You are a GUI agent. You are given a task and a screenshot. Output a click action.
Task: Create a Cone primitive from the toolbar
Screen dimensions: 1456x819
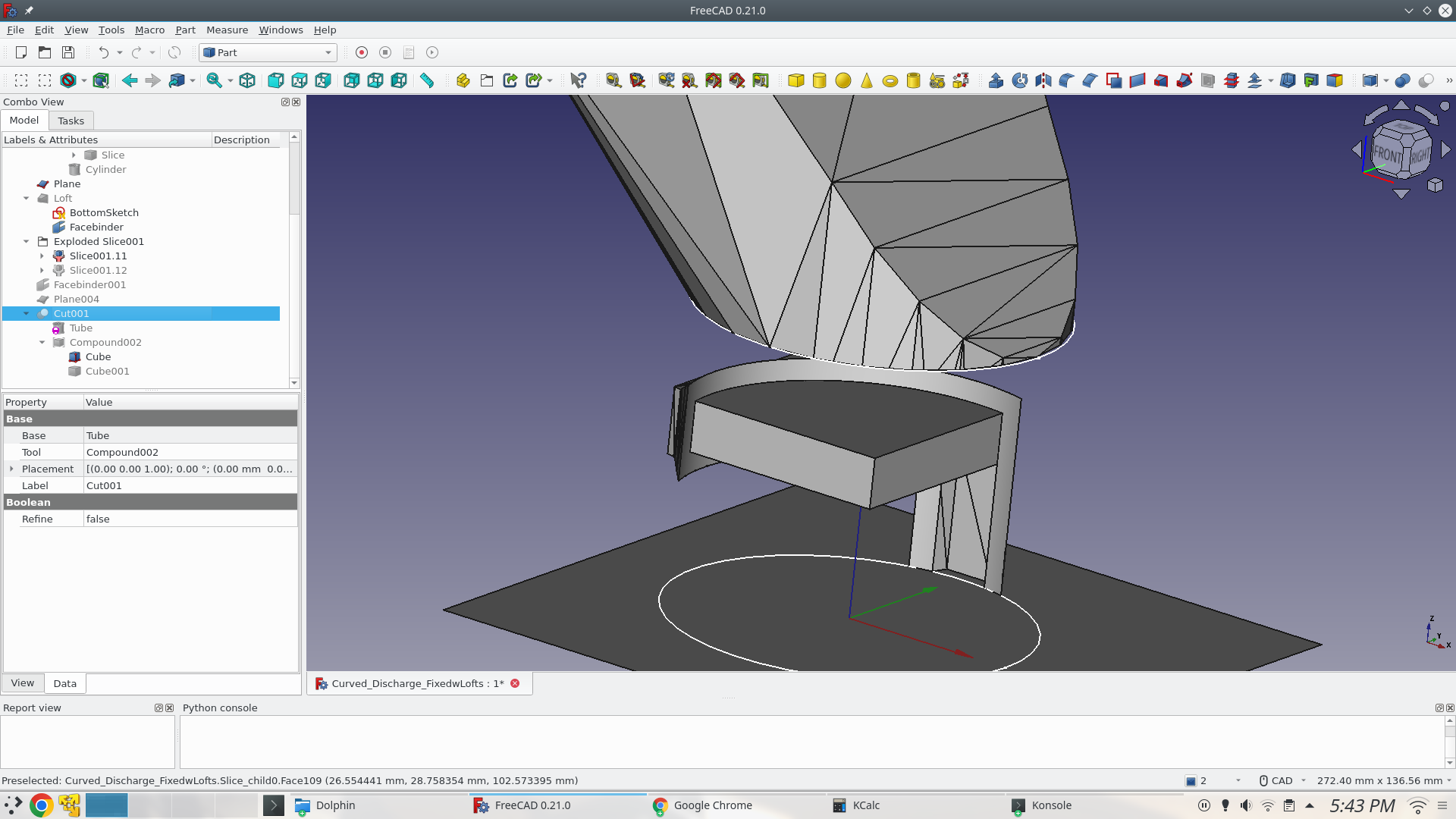click(867, 80)
